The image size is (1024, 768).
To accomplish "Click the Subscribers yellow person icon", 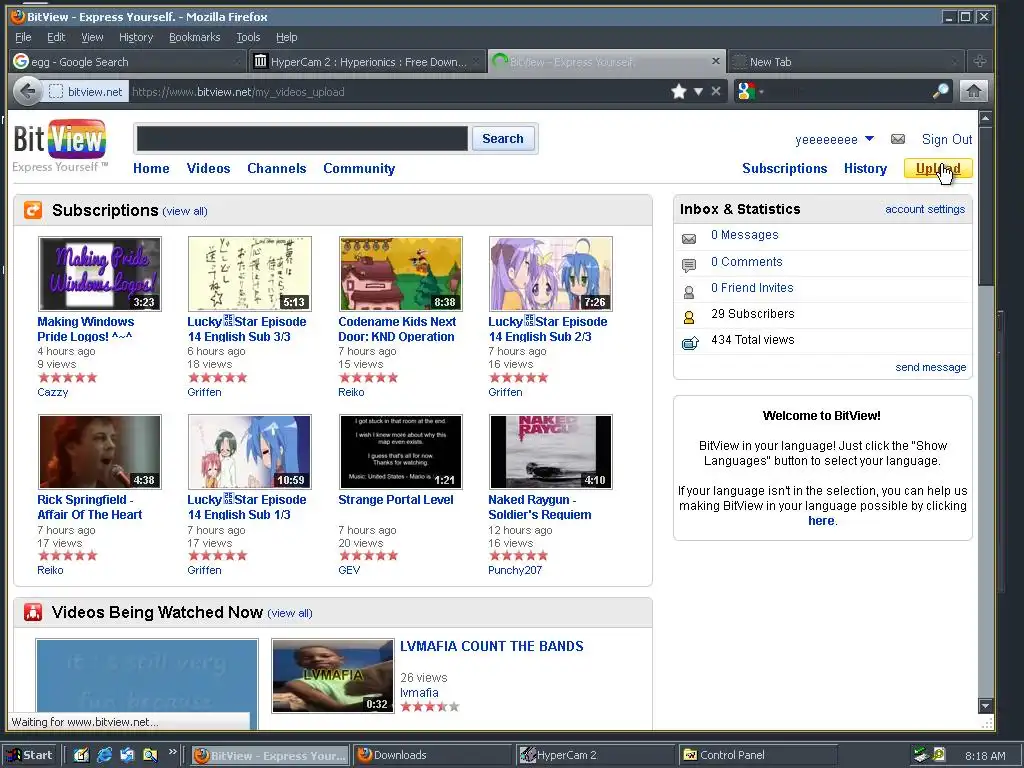I will [x=689, y=317].
